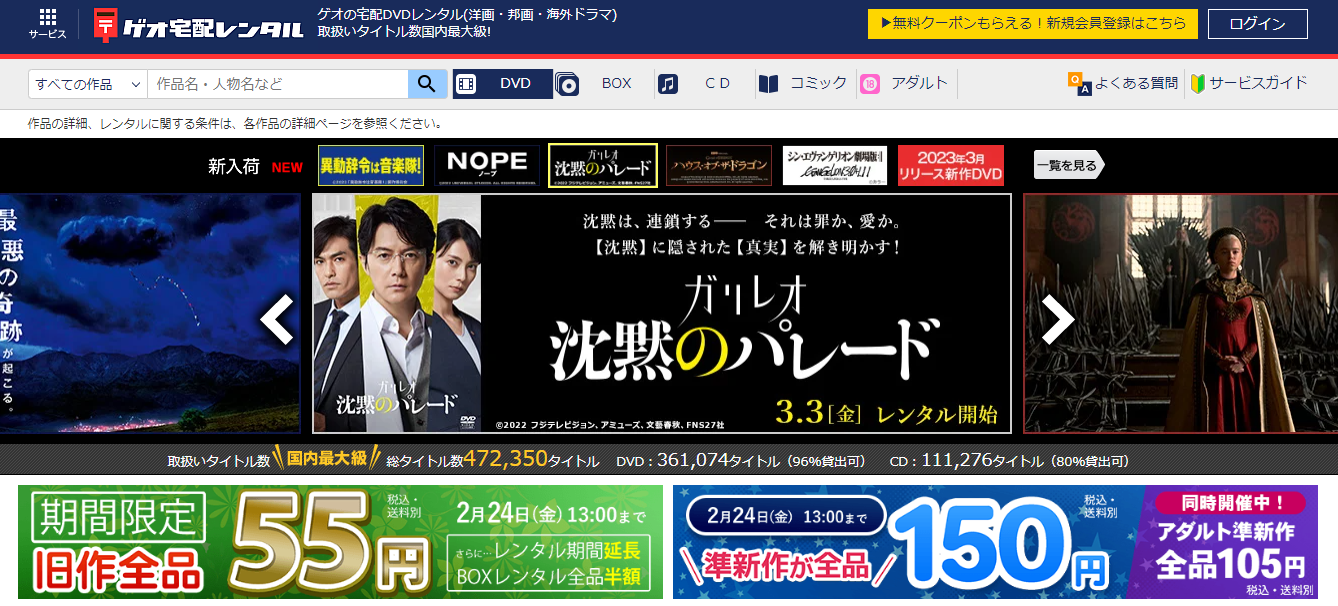Click the 一覧を見る button
Image resolution: width=1338 pixels, height=606 pixels.
(x=1067, y=166)
